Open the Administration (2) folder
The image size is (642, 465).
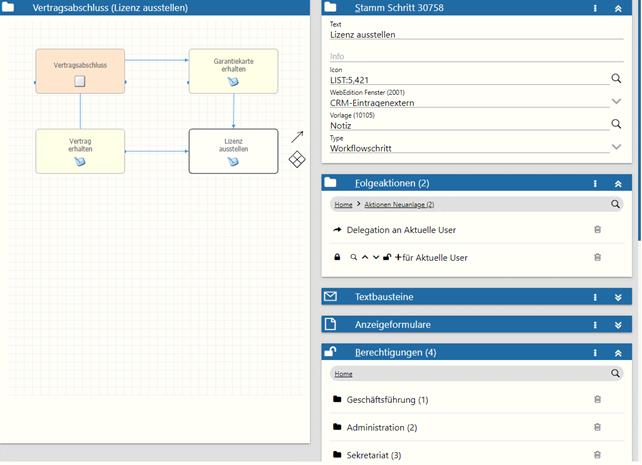coord(381,428)
